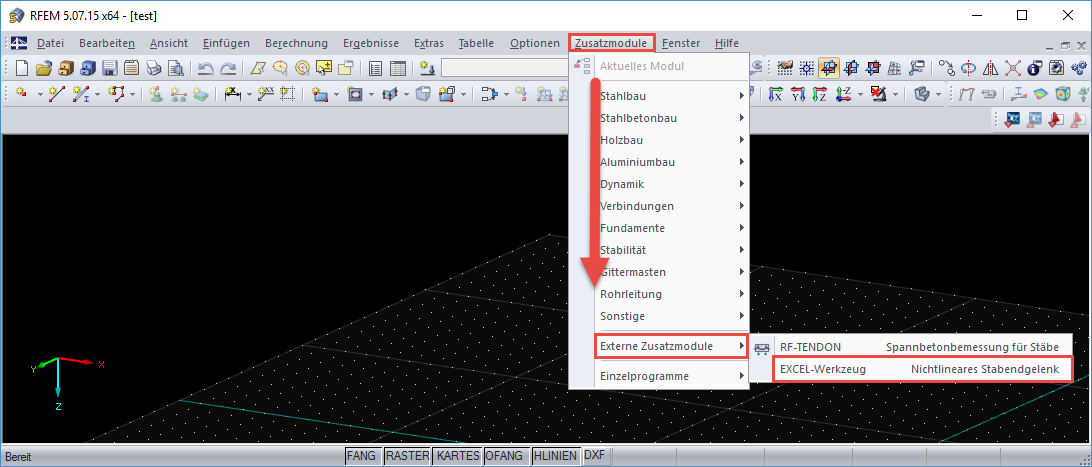Screen dimensions: 1092x467
Task: Open the Ergebnisse menu
Action: tap(370, 43)
